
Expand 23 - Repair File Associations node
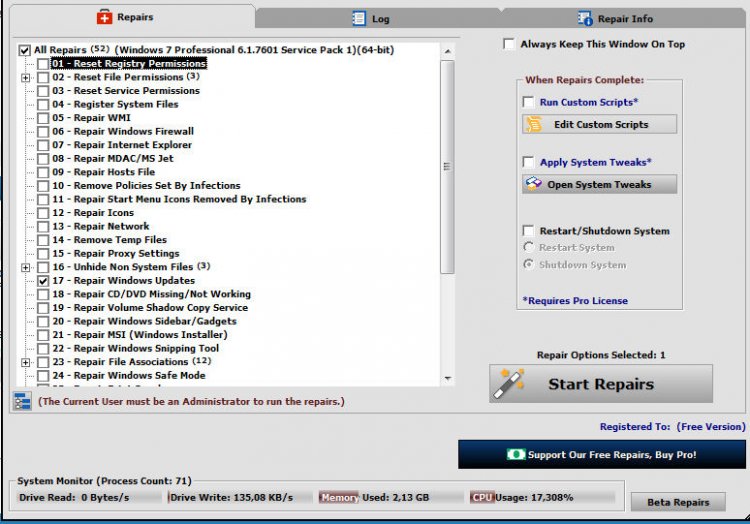[25, 362]
